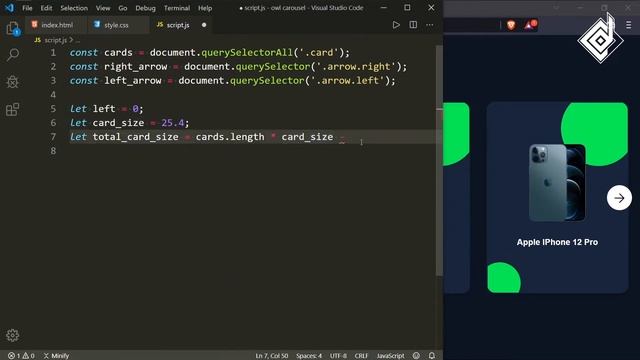
Task: Change language mode via JavaScript status item
Action: click(390, 356)
